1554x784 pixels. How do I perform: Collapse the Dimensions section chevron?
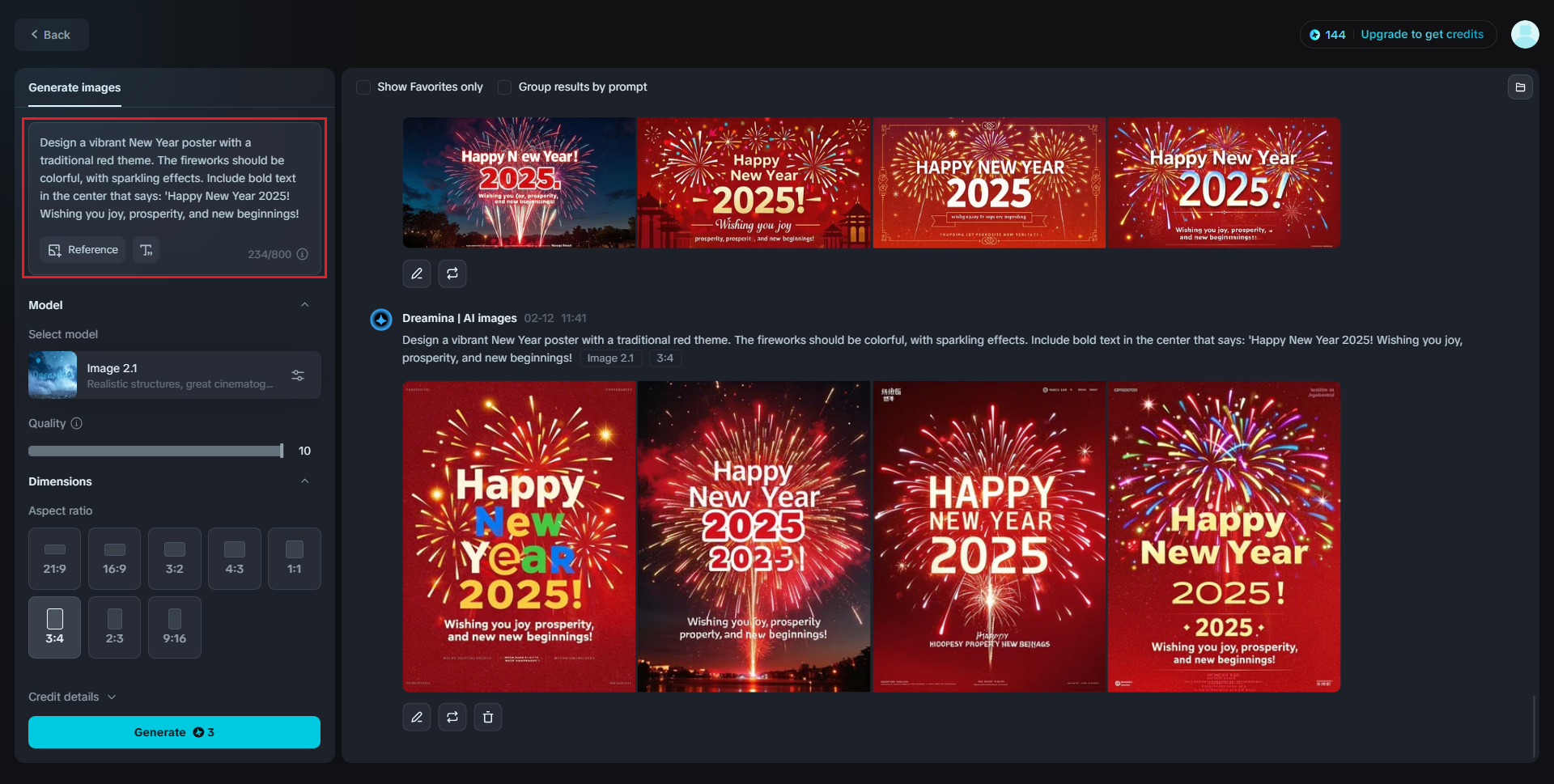click(x=305, y=481)
